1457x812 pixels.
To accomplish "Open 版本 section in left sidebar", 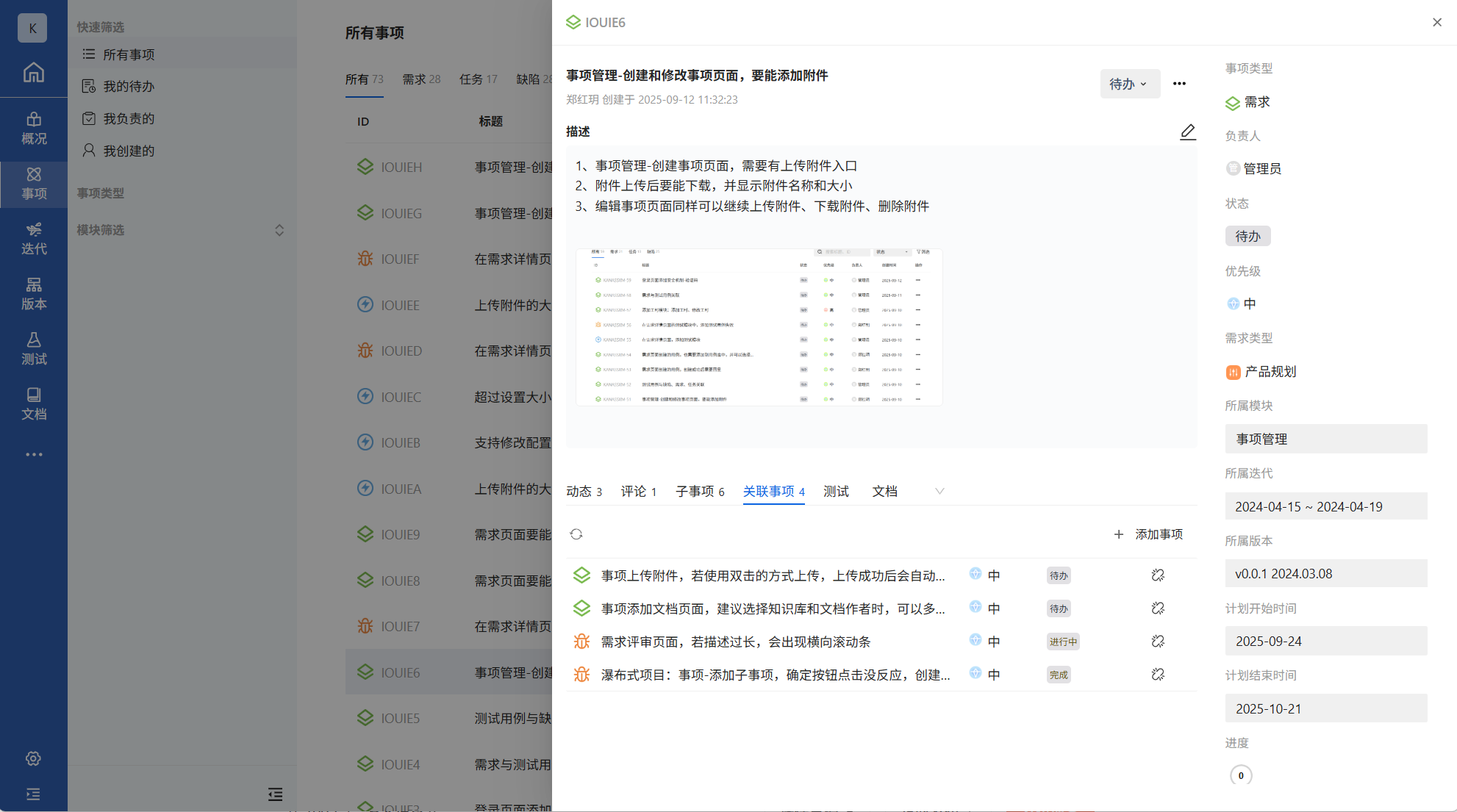I will (33, 293).
